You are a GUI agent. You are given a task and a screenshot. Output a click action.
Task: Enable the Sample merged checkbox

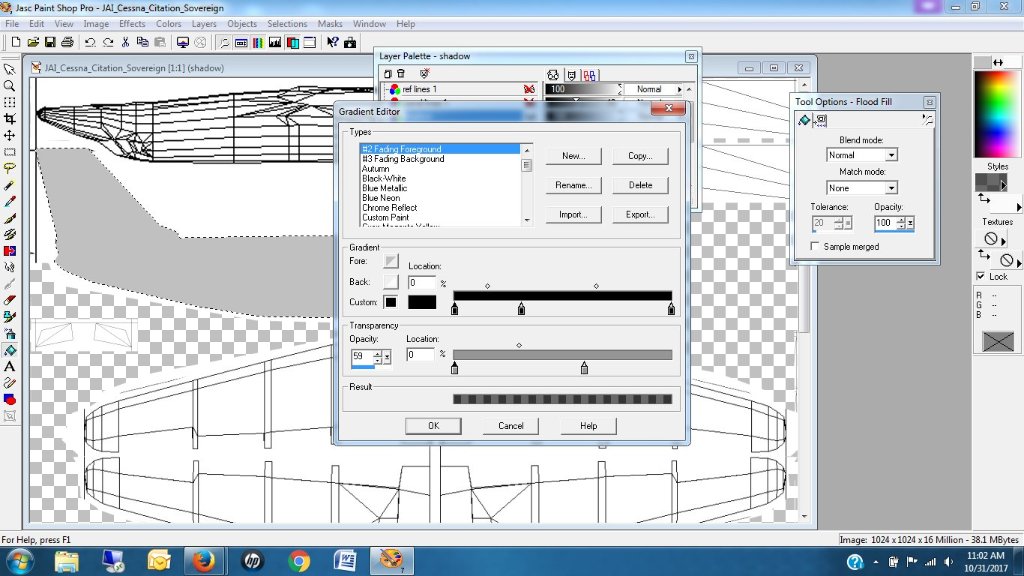pyautogui.click(x=816, y=246)
